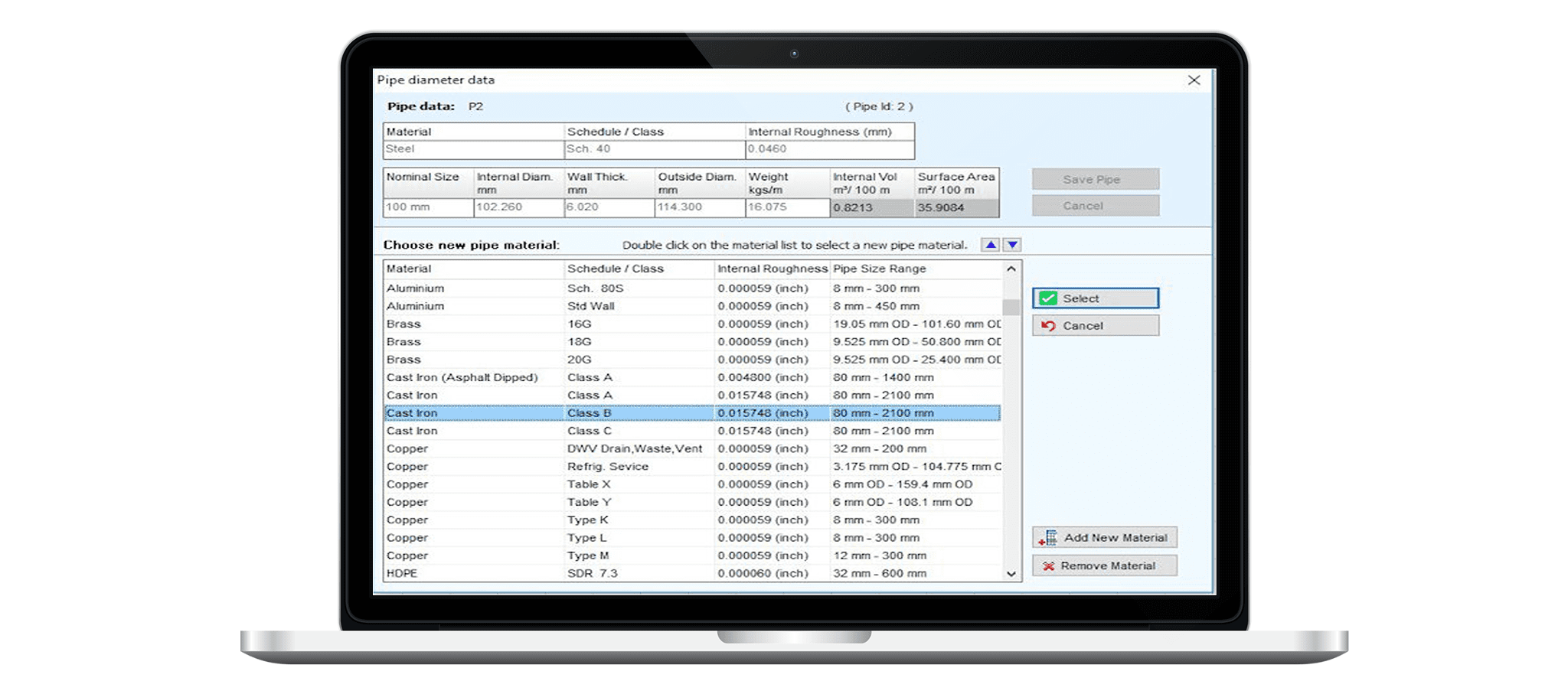1568x694 pixels.
Task: Select Copper Table Y row
Action: pyautogui.click(x=692, y=502)
